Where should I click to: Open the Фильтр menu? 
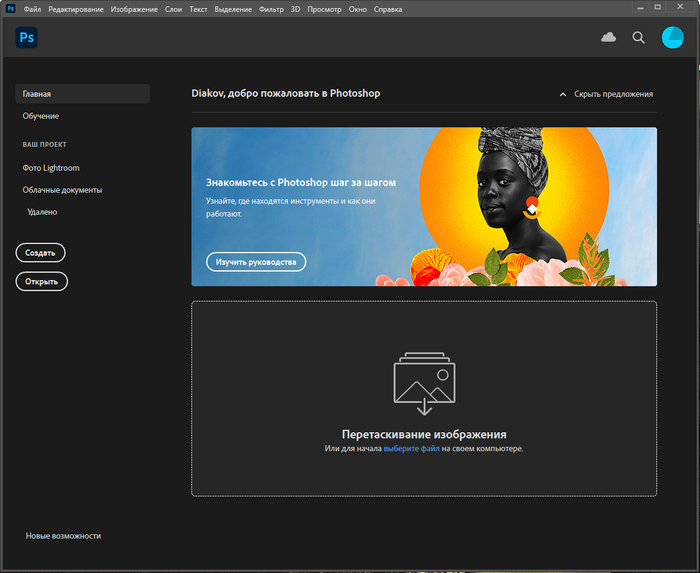(271, 9)
